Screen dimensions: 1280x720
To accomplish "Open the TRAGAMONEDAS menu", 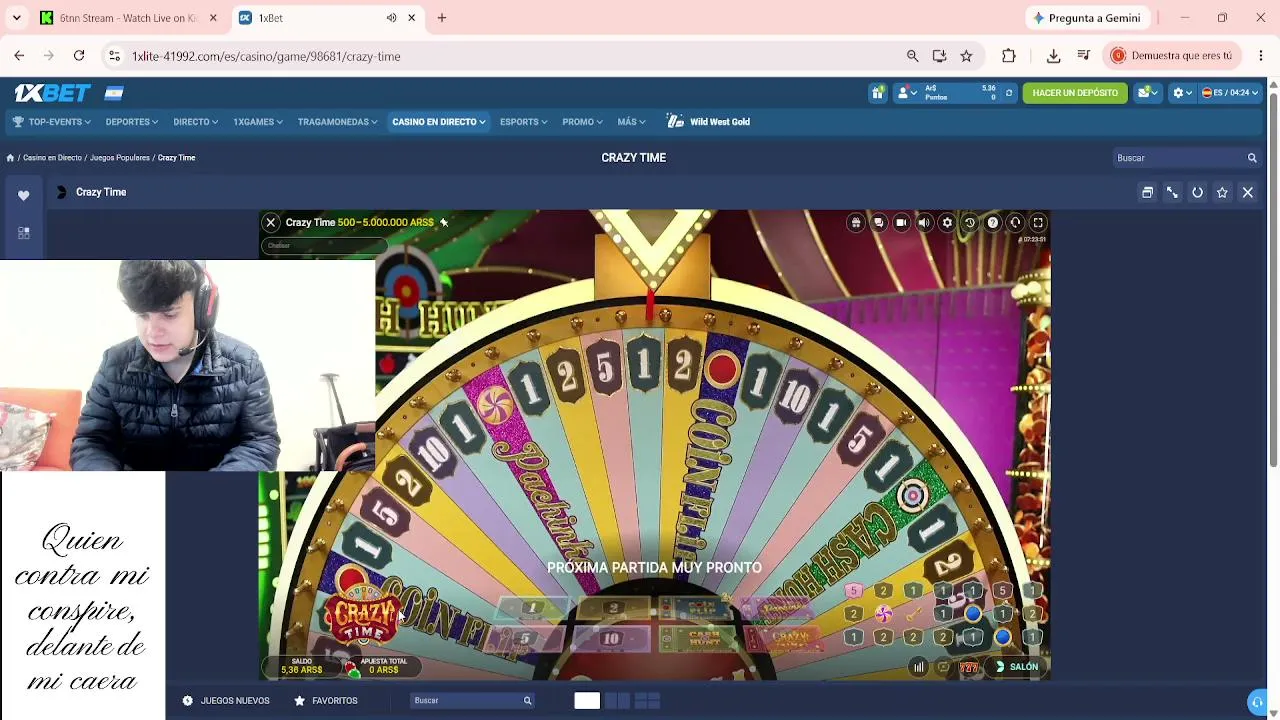I will point(337,122).
